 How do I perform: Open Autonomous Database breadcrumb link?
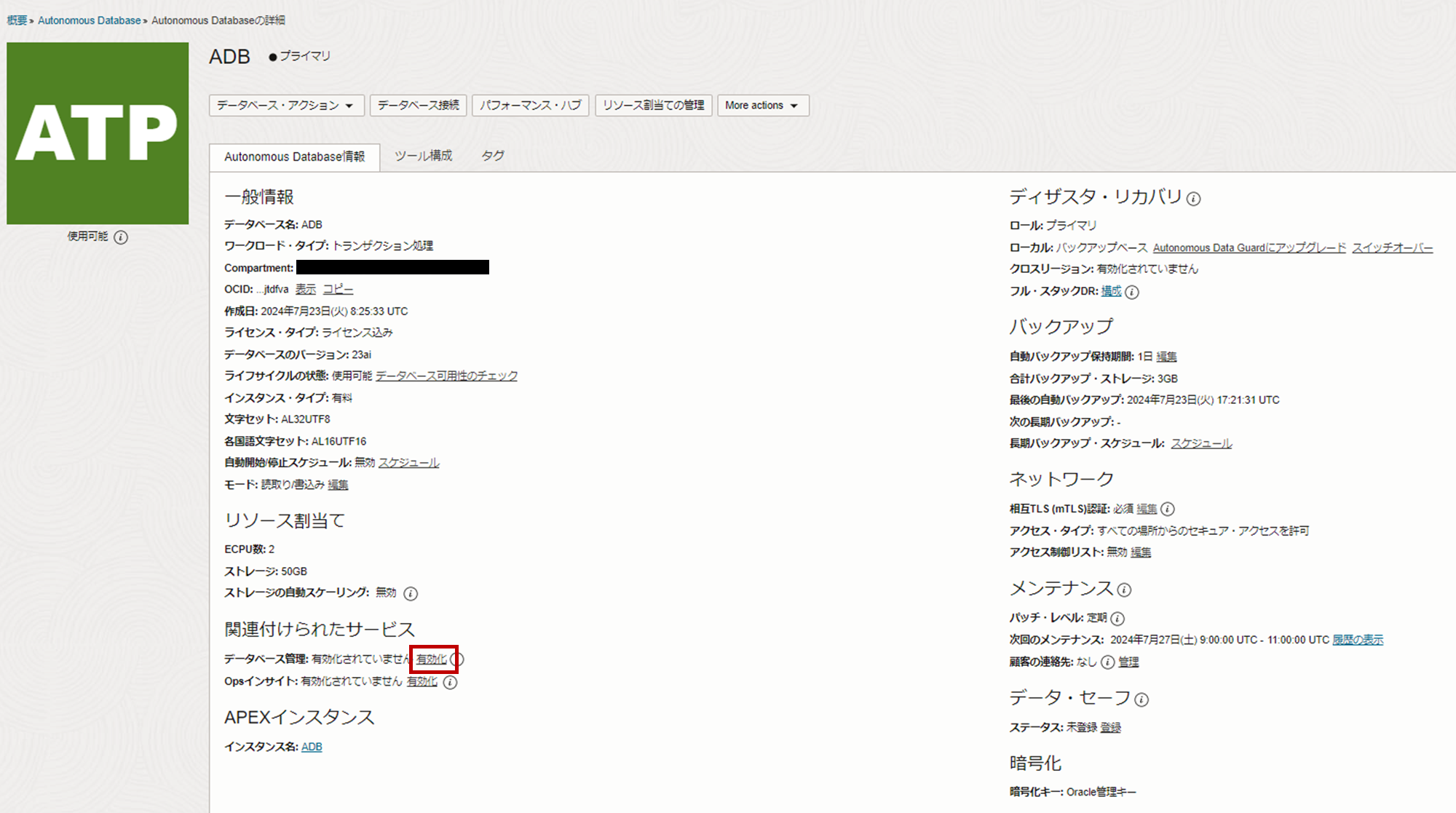(89, 20)
